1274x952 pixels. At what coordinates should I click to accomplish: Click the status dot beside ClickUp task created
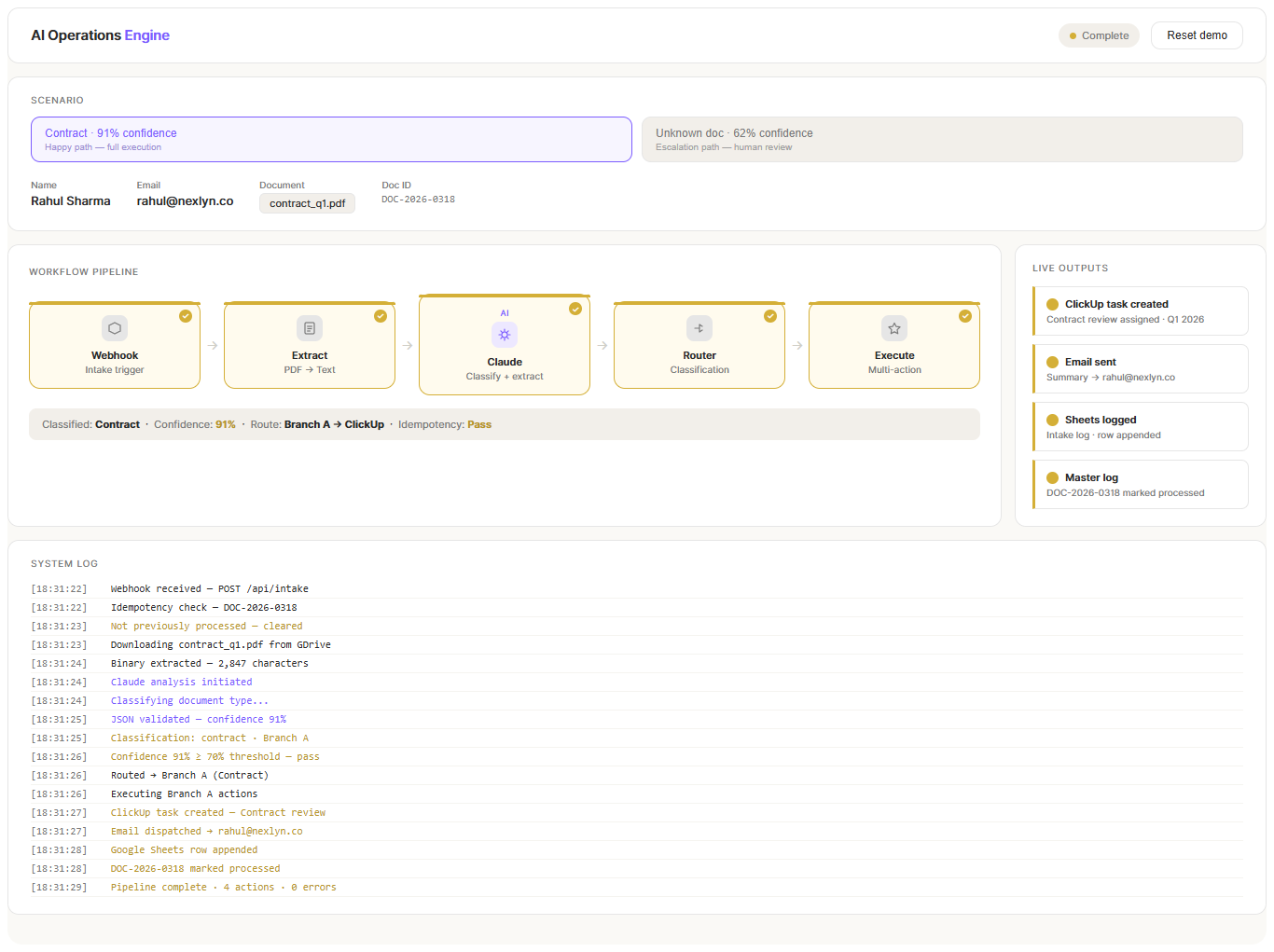tap(1052, 304)
